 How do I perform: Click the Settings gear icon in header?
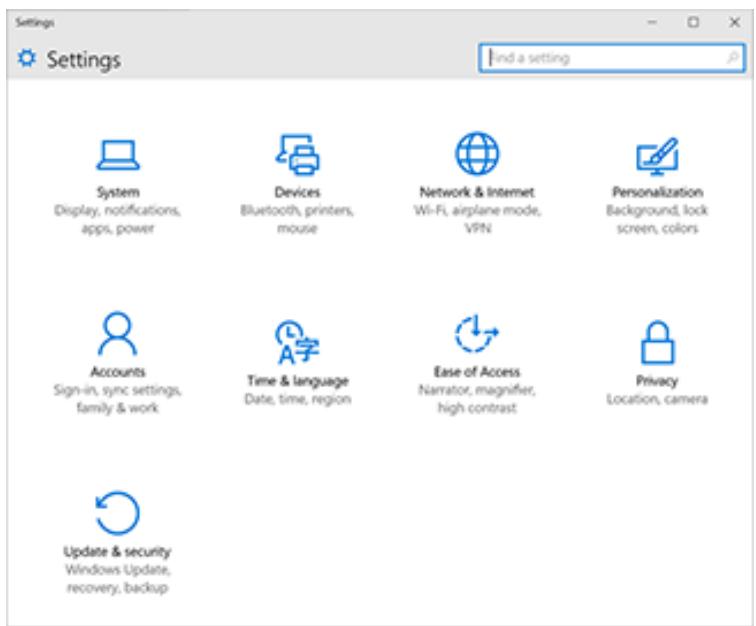(x=27, y=58)
